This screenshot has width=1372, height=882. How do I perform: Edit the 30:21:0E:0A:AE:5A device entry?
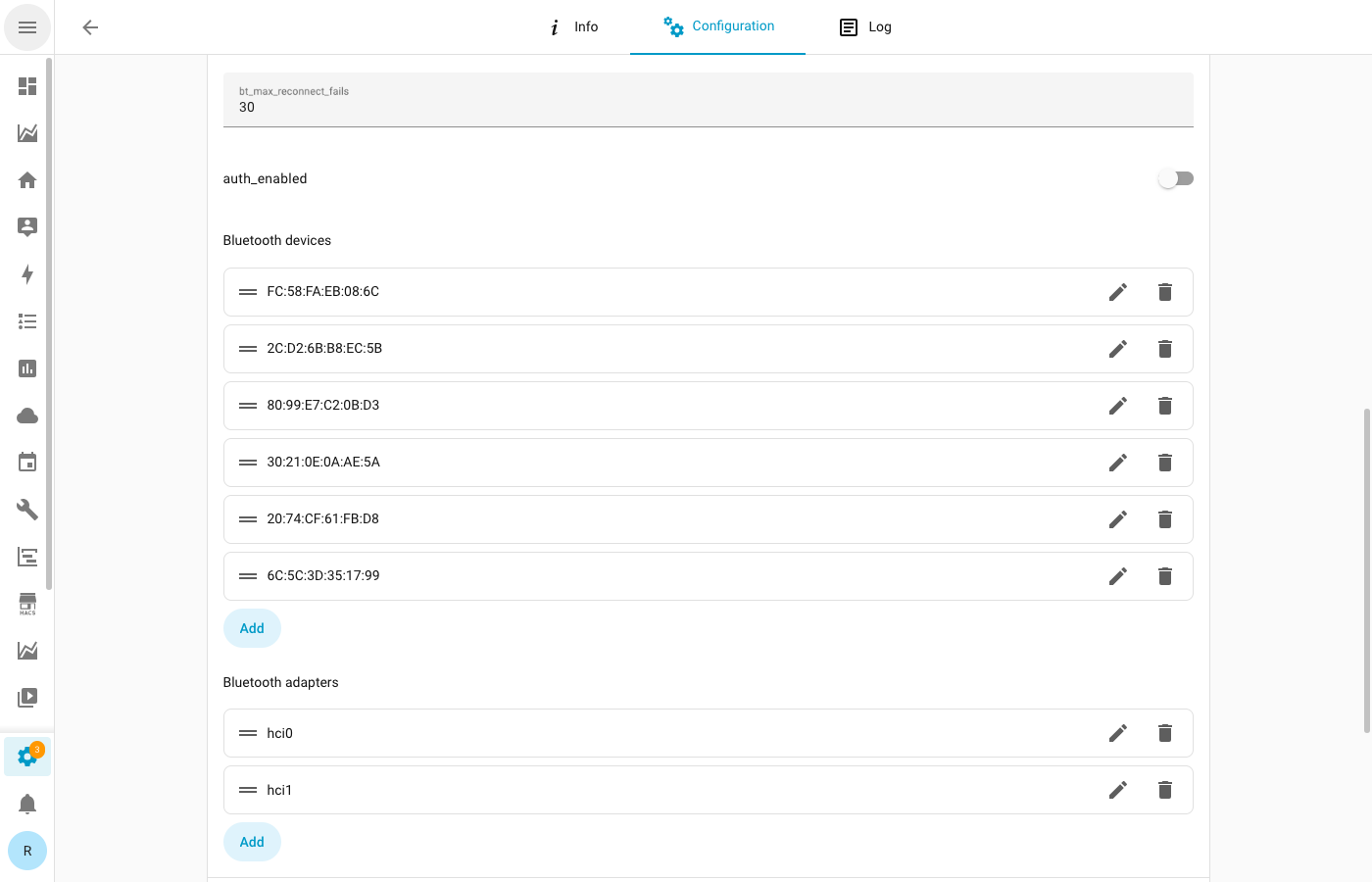1117,463
